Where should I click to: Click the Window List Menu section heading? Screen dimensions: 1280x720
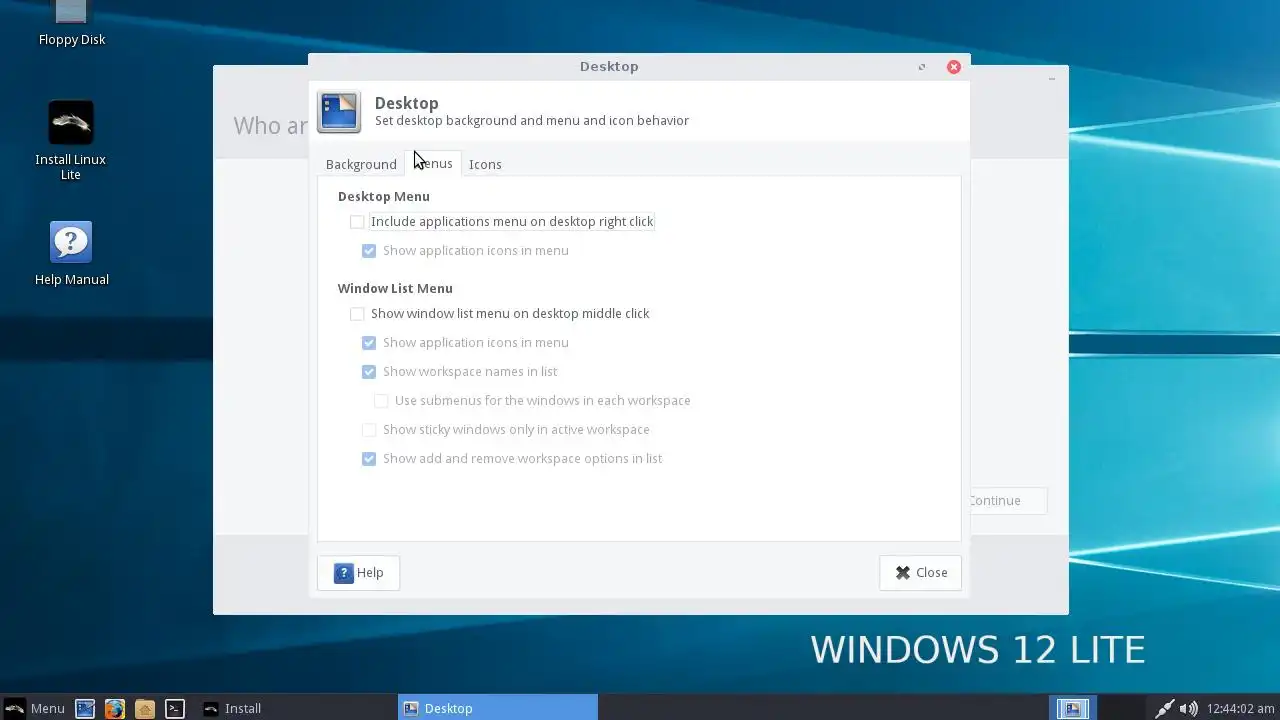(x=395, y=289)
